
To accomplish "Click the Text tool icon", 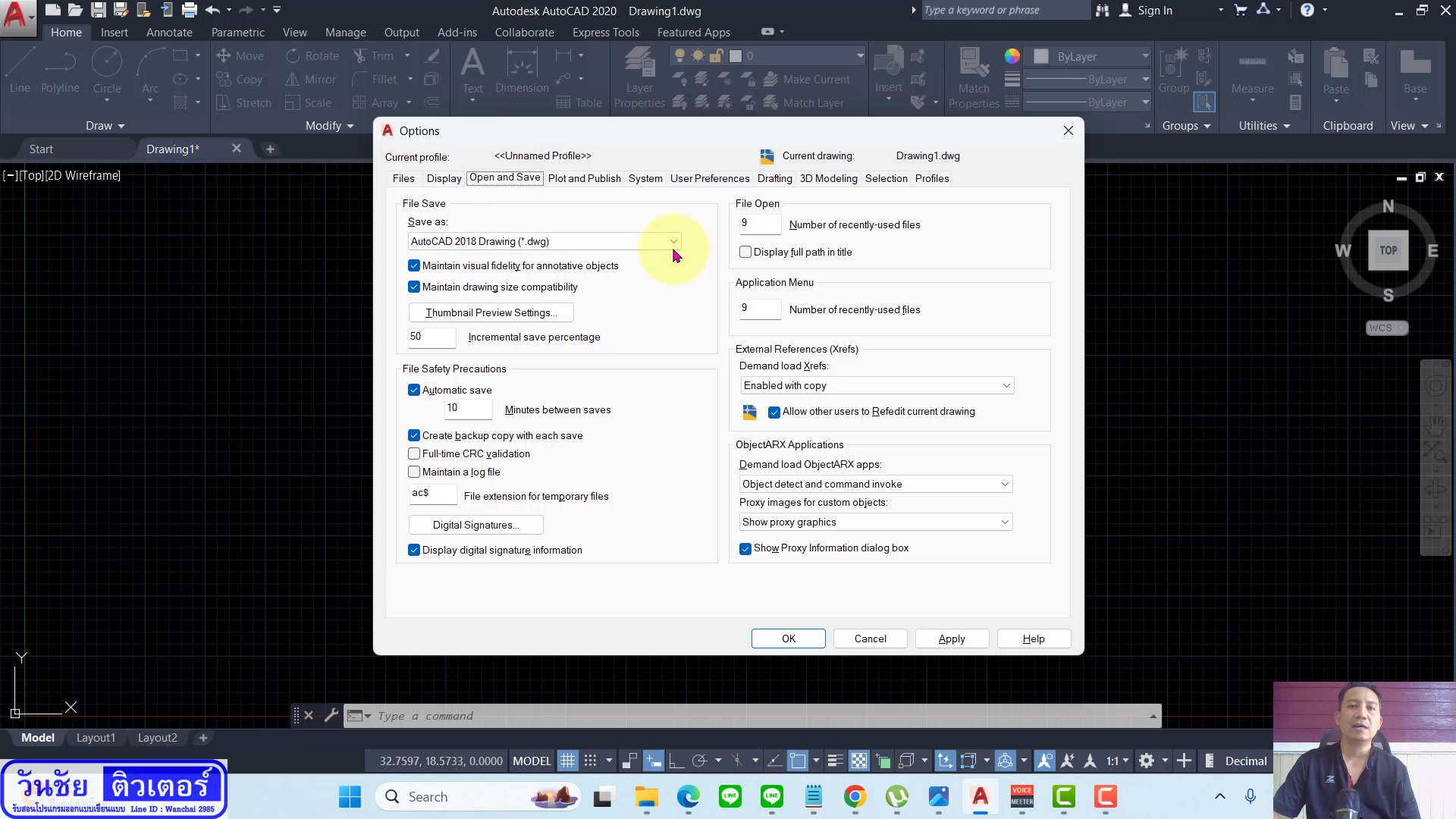I will click(472, 71).
